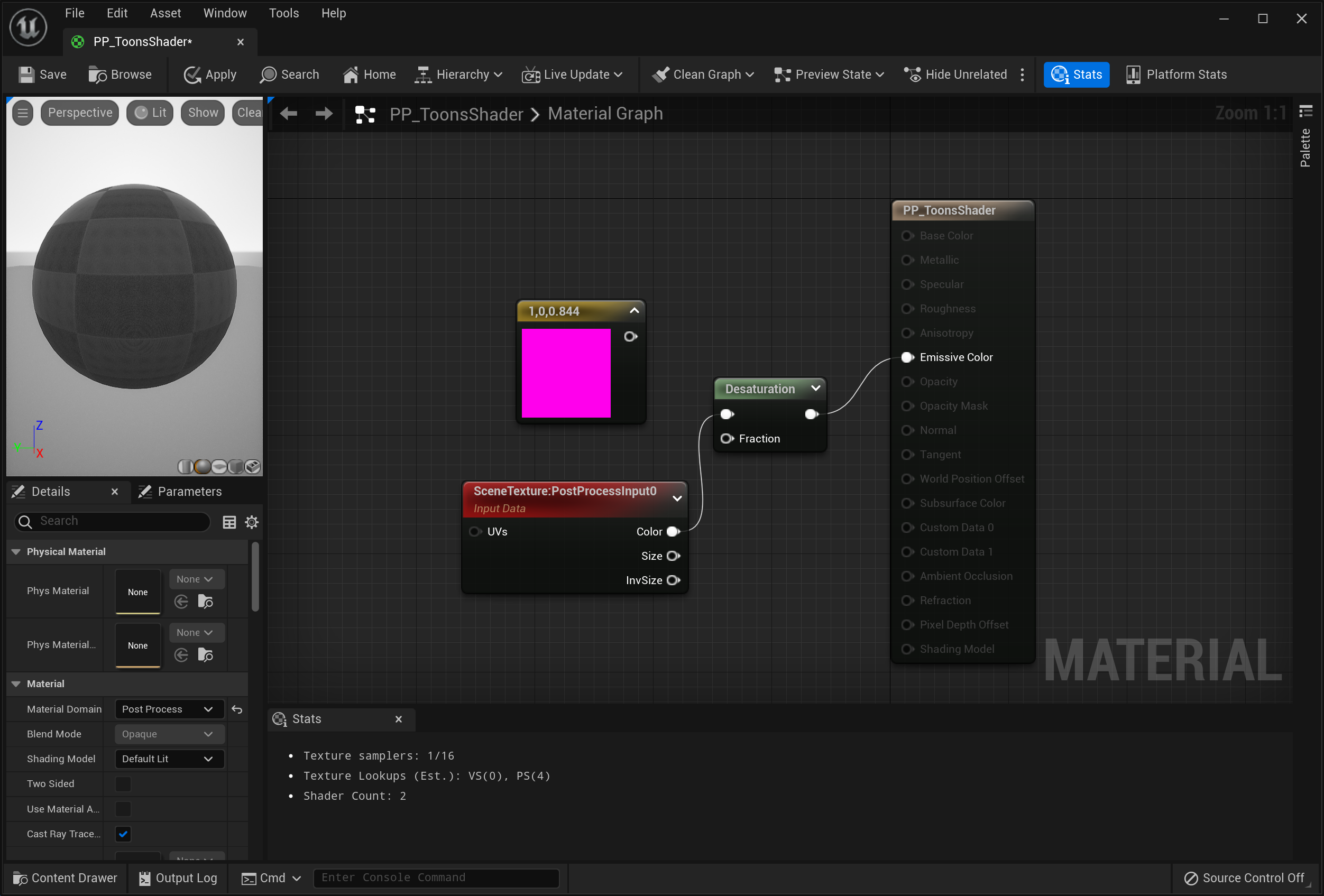
Task: Open Material Domain dropdown
Action: (168, 709)
